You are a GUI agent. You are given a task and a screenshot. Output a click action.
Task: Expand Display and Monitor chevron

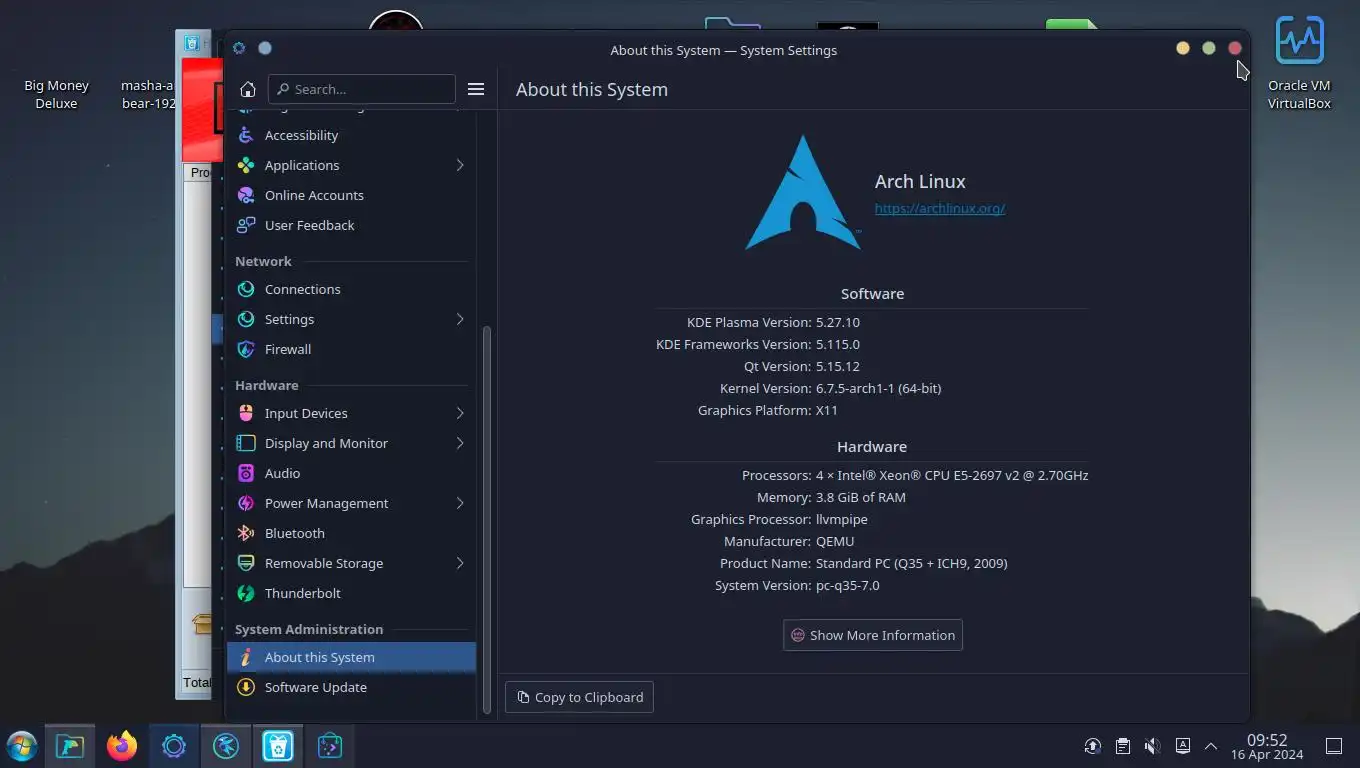pos(460,443)
